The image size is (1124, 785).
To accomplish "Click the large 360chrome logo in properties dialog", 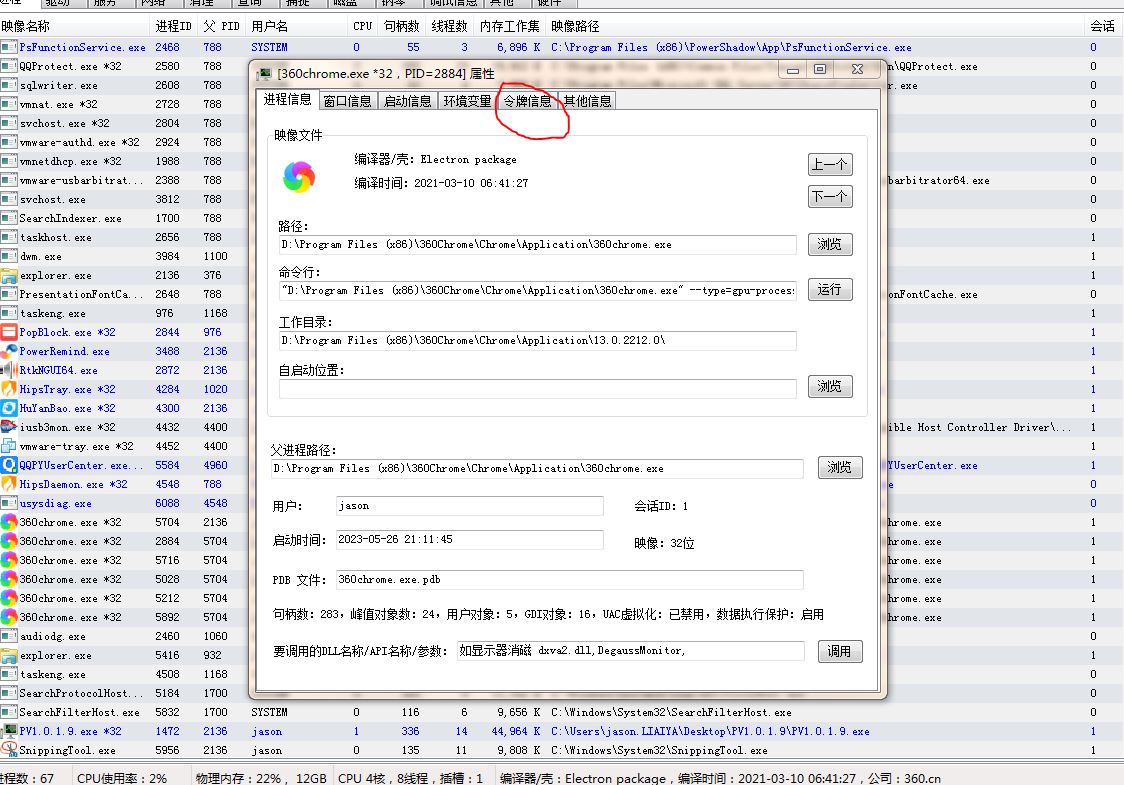I will [299, 177].
